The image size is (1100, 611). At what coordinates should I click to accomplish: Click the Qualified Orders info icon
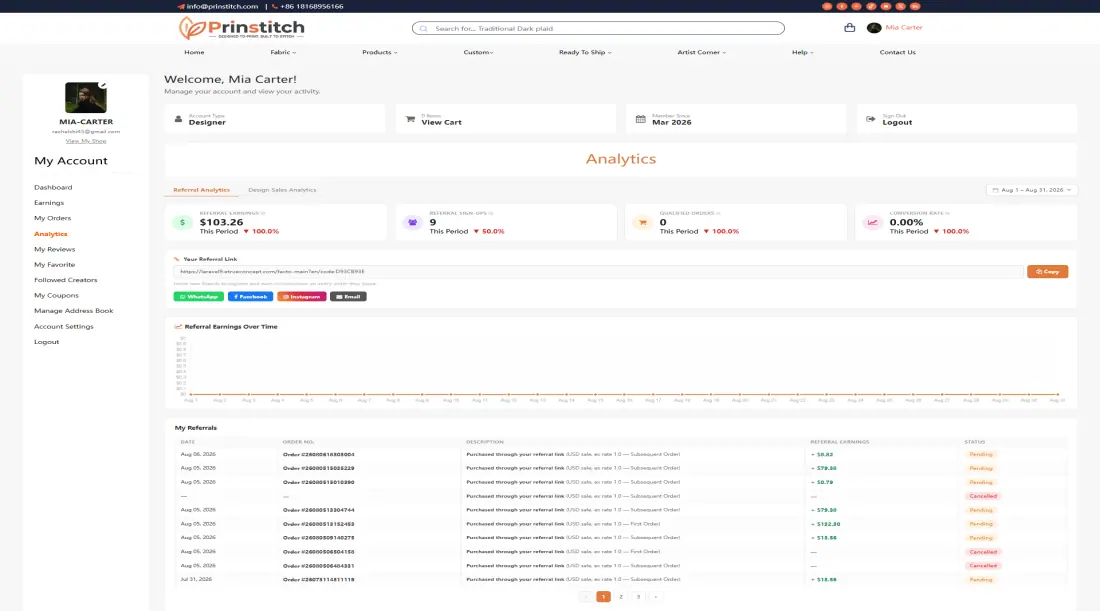pyautogui.click(x=718, y=213)
